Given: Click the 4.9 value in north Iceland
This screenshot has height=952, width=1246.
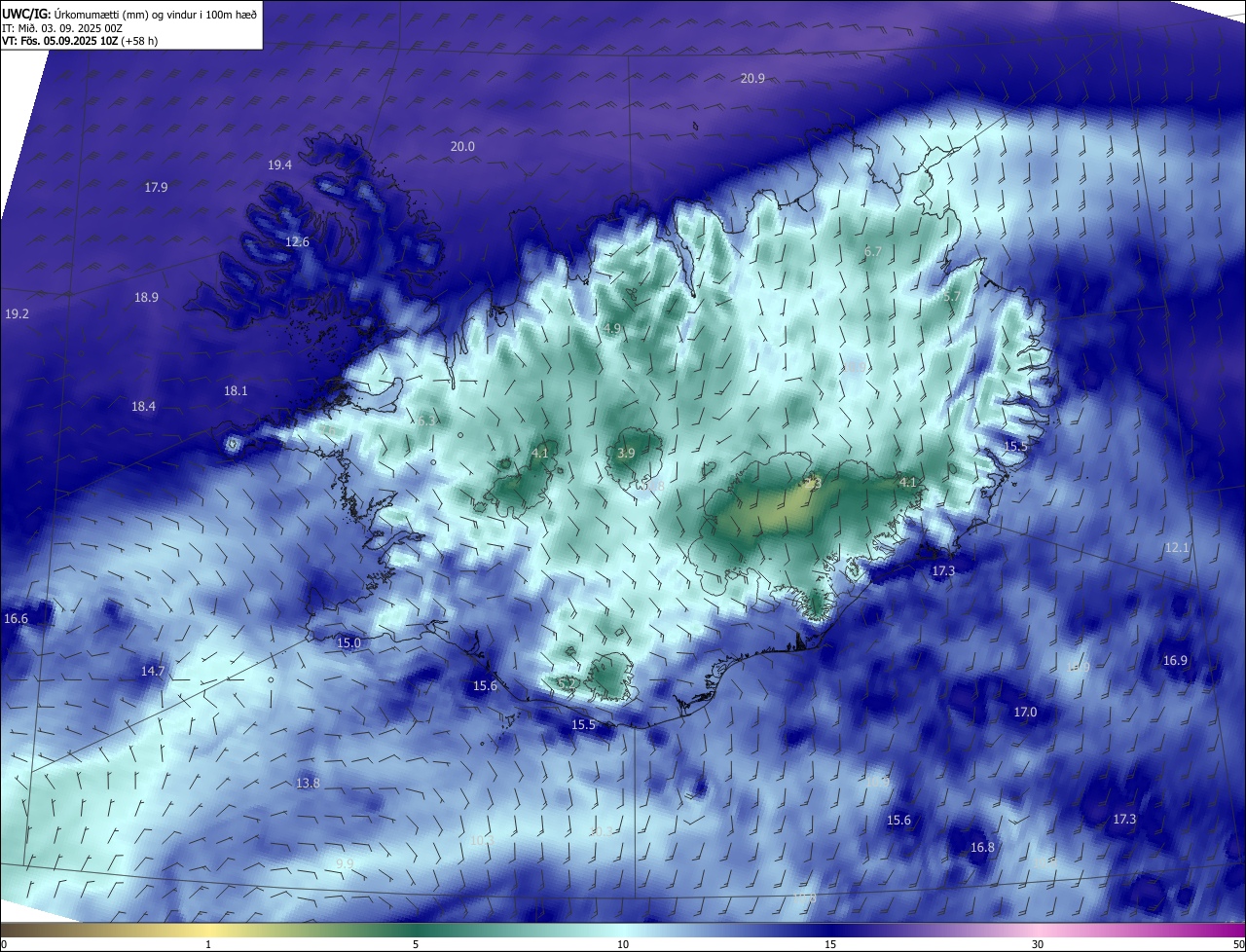Looking at the screenshot, I should [612, 329].
